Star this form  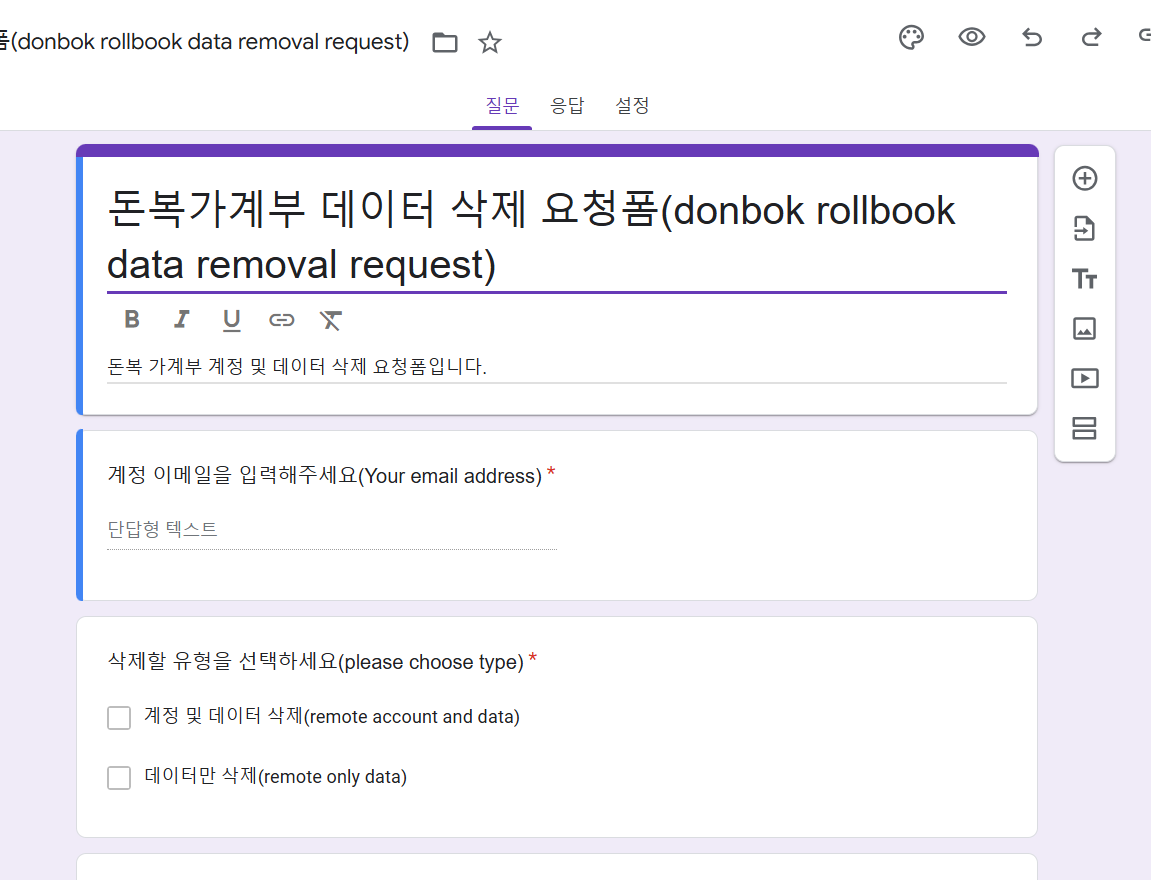point(490,43)
